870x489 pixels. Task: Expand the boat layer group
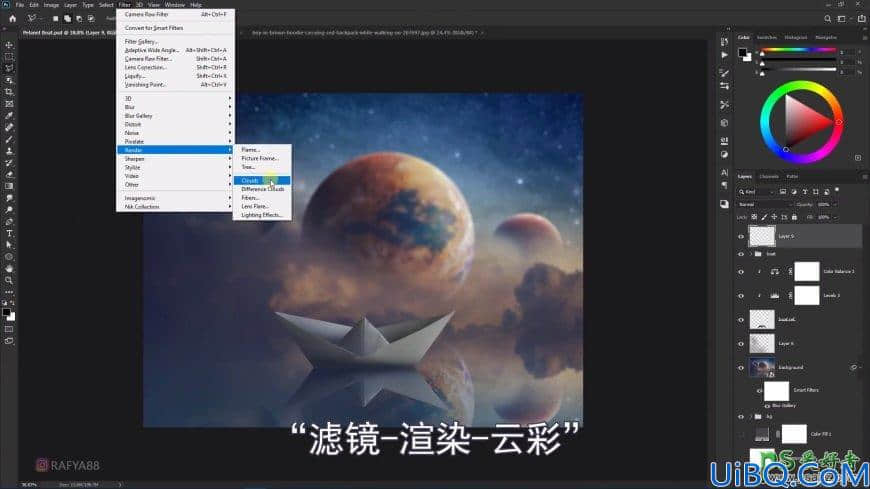751,254
